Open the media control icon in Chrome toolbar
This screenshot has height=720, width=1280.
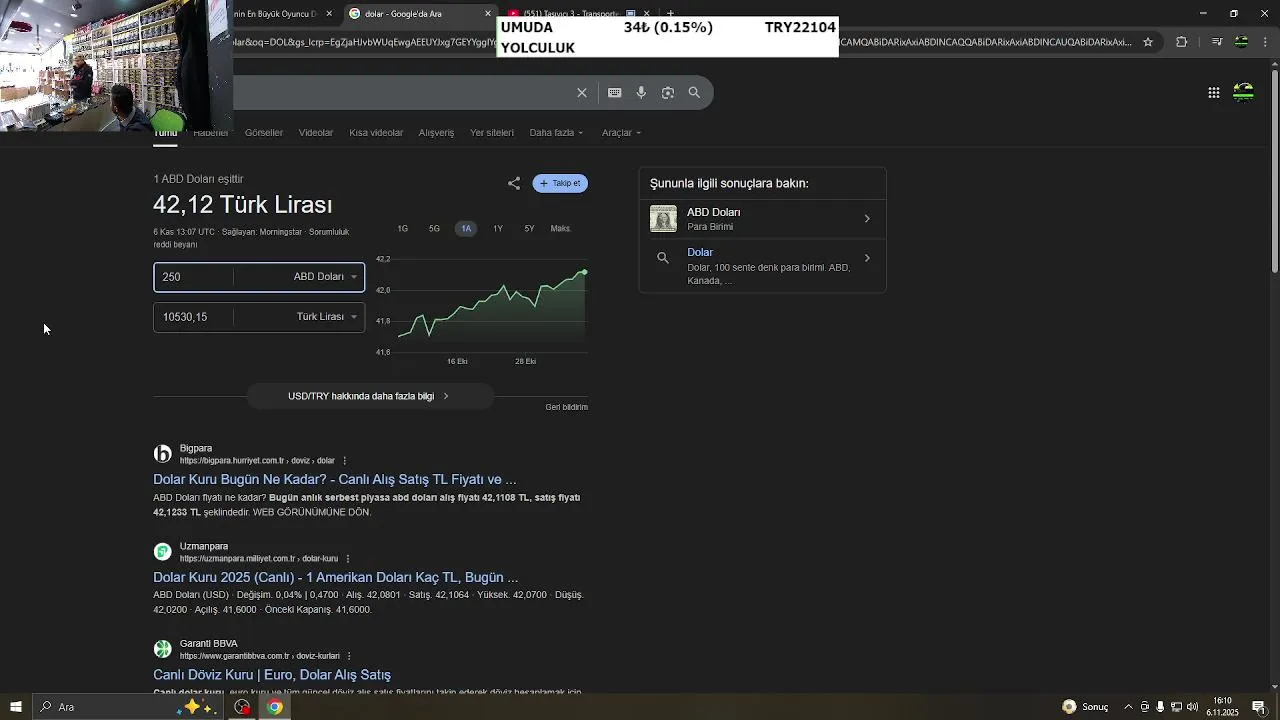tap(1217, 42)
